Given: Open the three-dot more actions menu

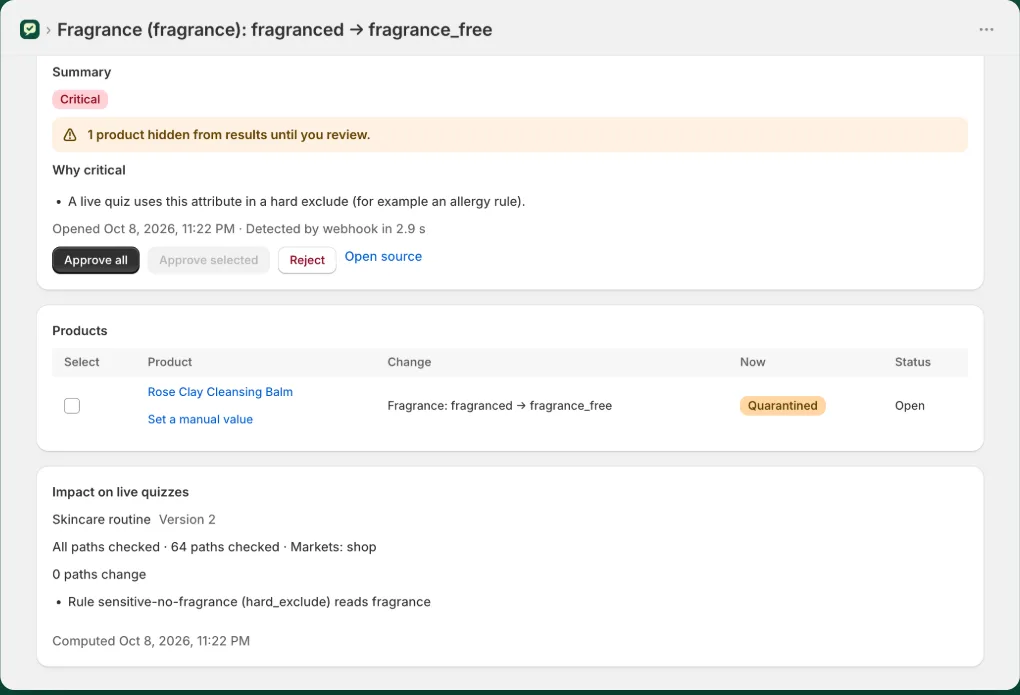Looking at the screenshot, I should coord(986,29).
